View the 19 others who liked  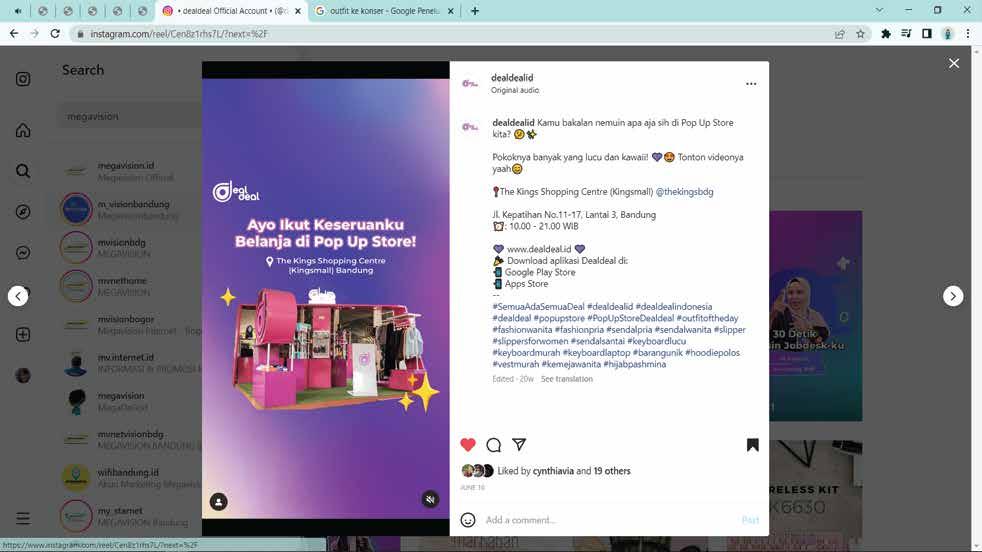point(612,471)
